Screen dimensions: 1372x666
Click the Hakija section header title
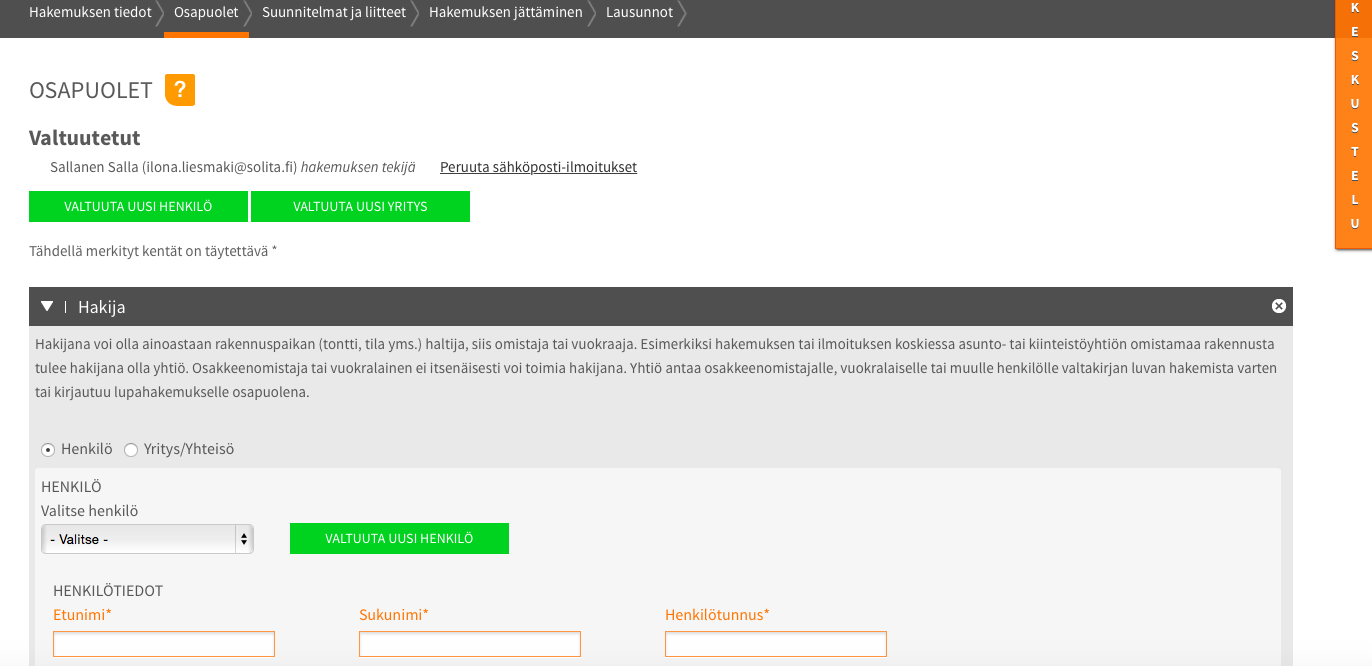point(101,307)
